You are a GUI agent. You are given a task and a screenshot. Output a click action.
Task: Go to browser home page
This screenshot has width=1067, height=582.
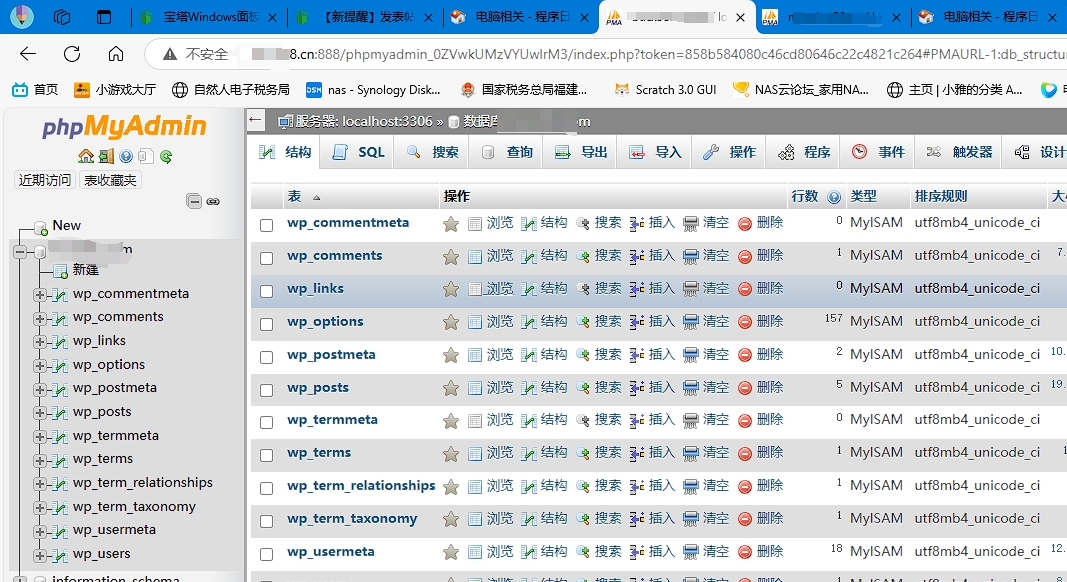click(116, 54)
